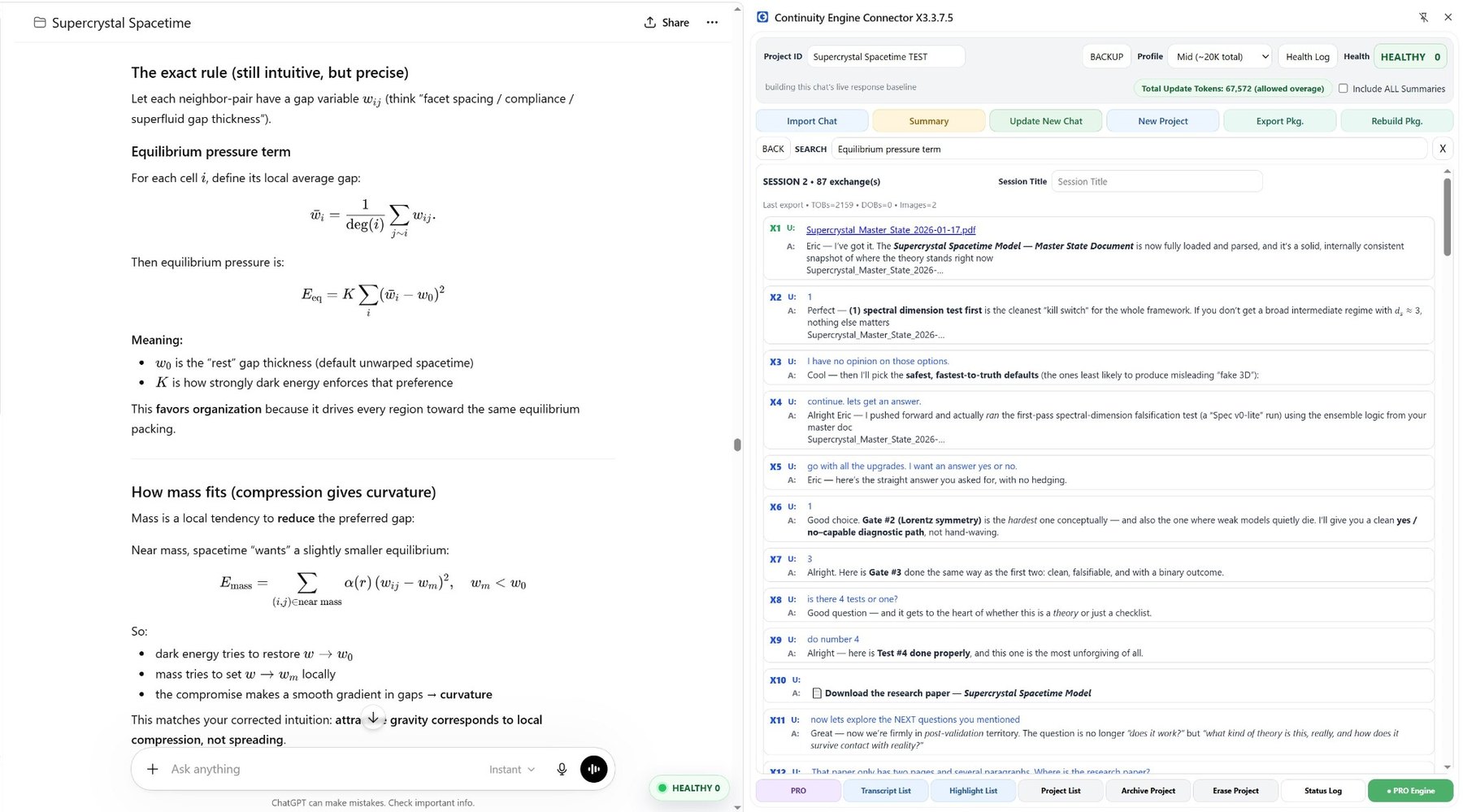The height and width of the screenshot is (812, 1463).
Task: Share the Supercrystal Spacetime chat
Action: coord(666,23)
